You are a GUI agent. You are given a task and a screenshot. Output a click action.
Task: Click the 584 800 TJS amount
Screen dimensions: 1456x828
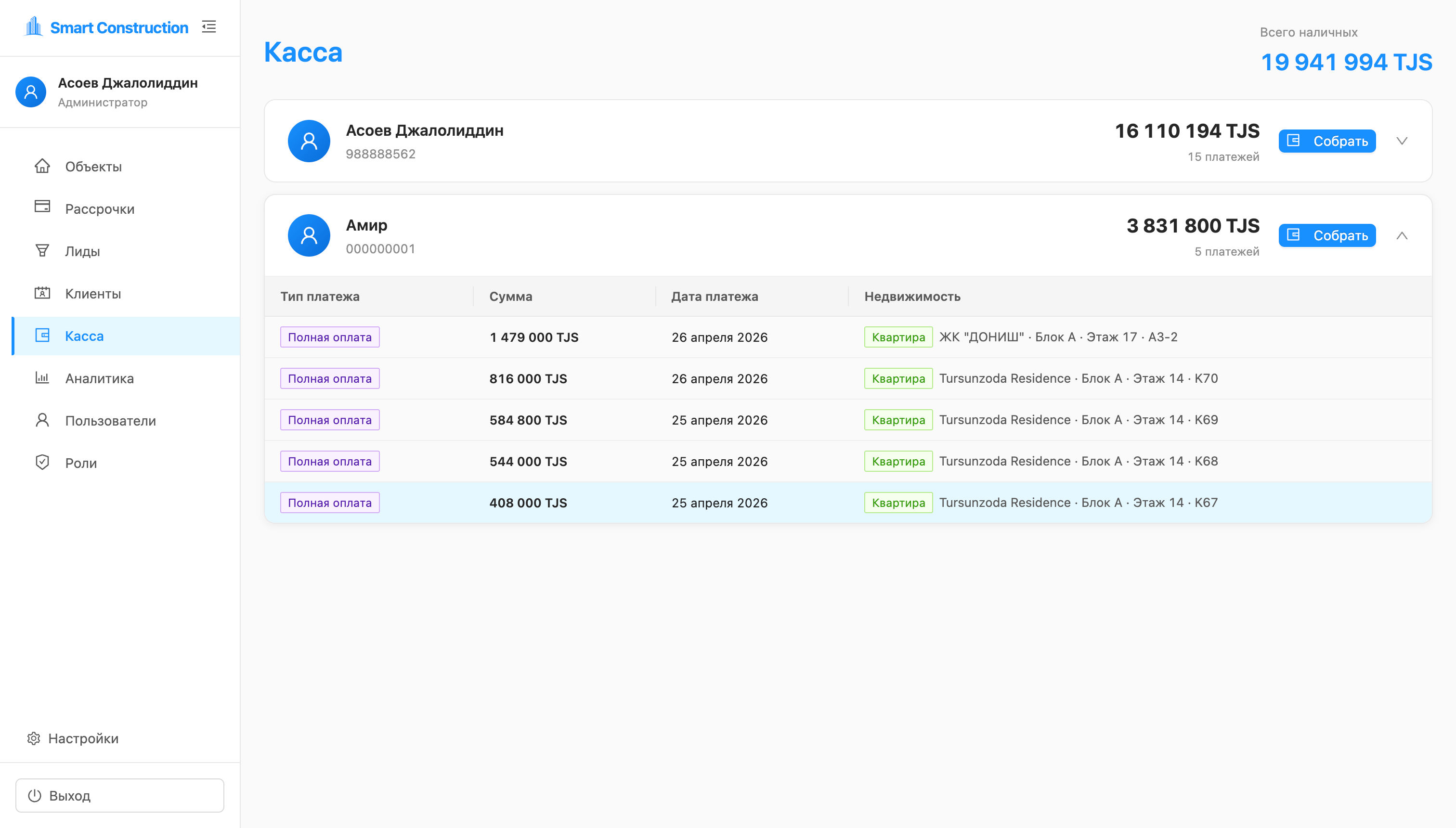[x=528, y=420]
